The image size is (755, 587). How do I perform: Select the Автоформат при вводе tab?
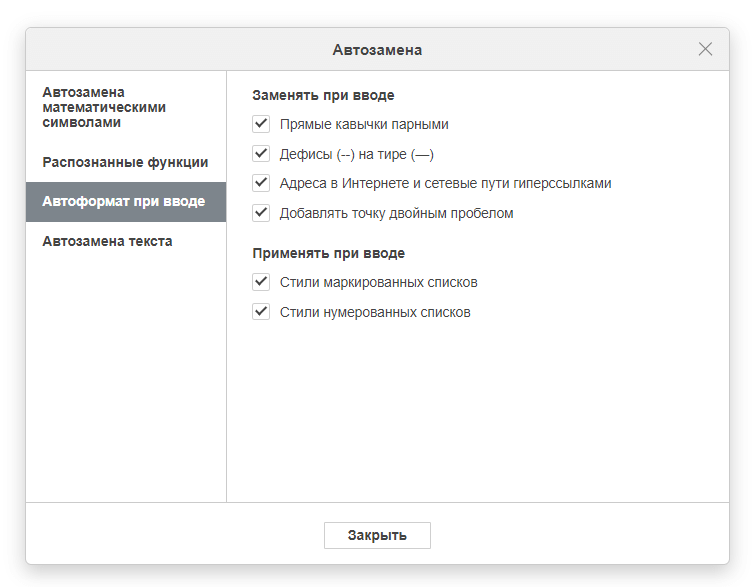124,201
